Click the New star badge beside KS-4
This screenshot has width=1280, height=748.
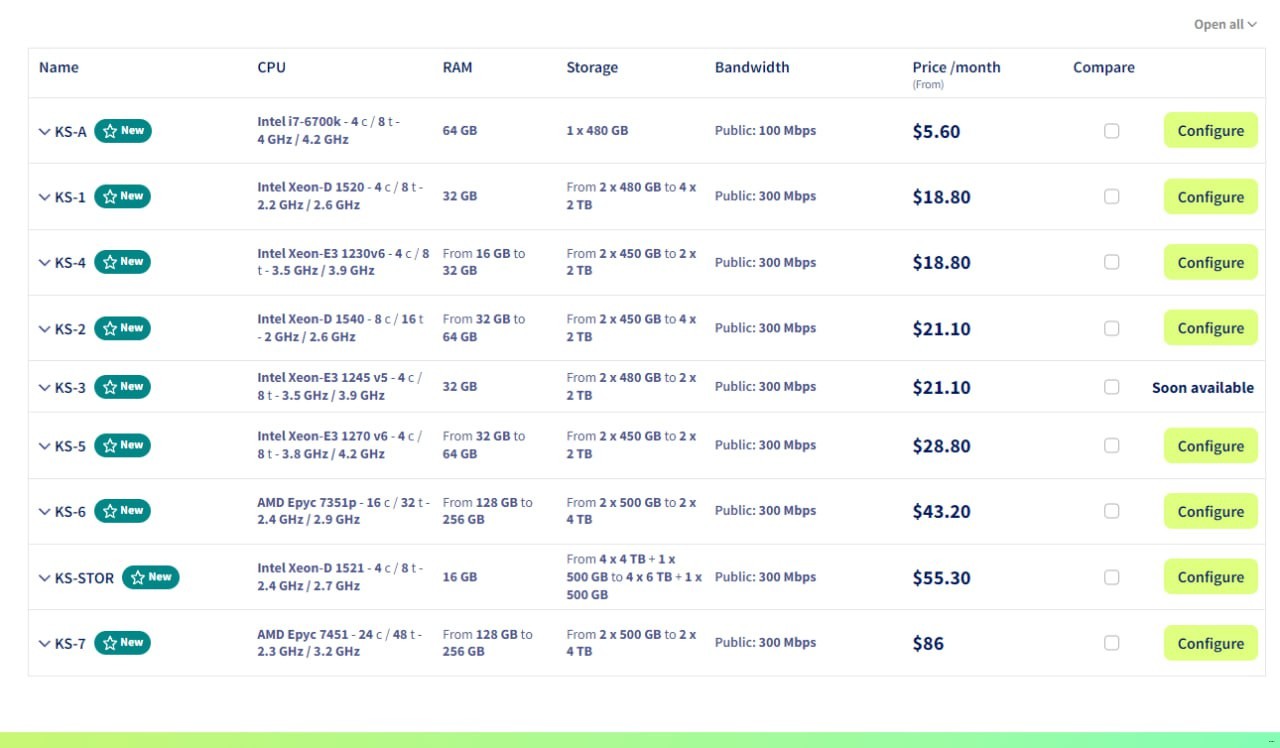tap(122, 262)
